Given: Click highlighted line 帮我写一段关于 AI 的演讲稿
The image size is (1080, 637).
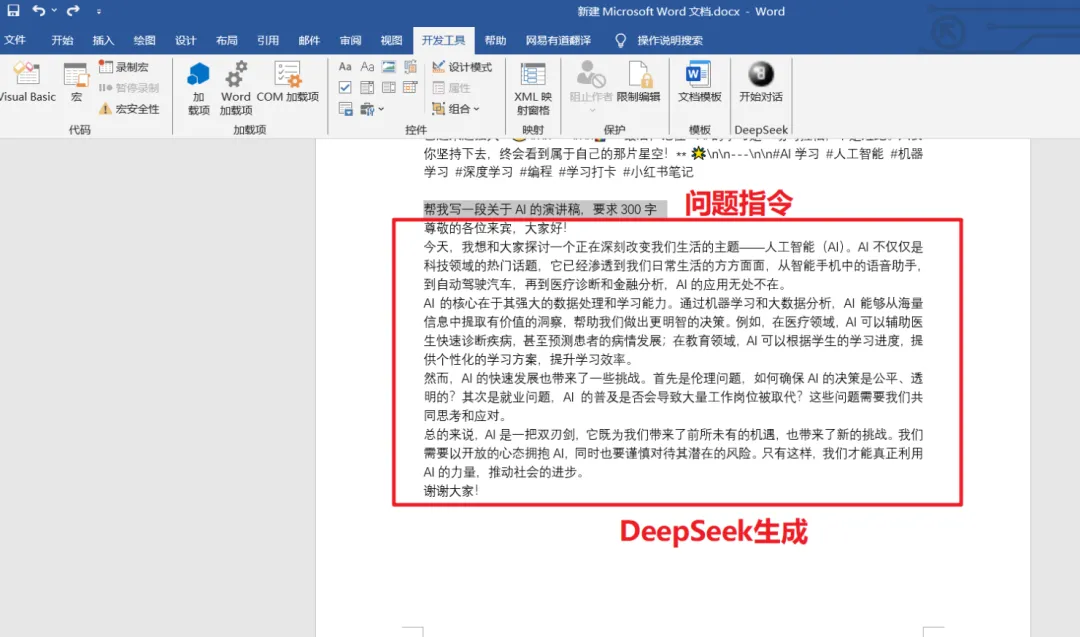Looking at the screenshot, I should click(540, 209).
